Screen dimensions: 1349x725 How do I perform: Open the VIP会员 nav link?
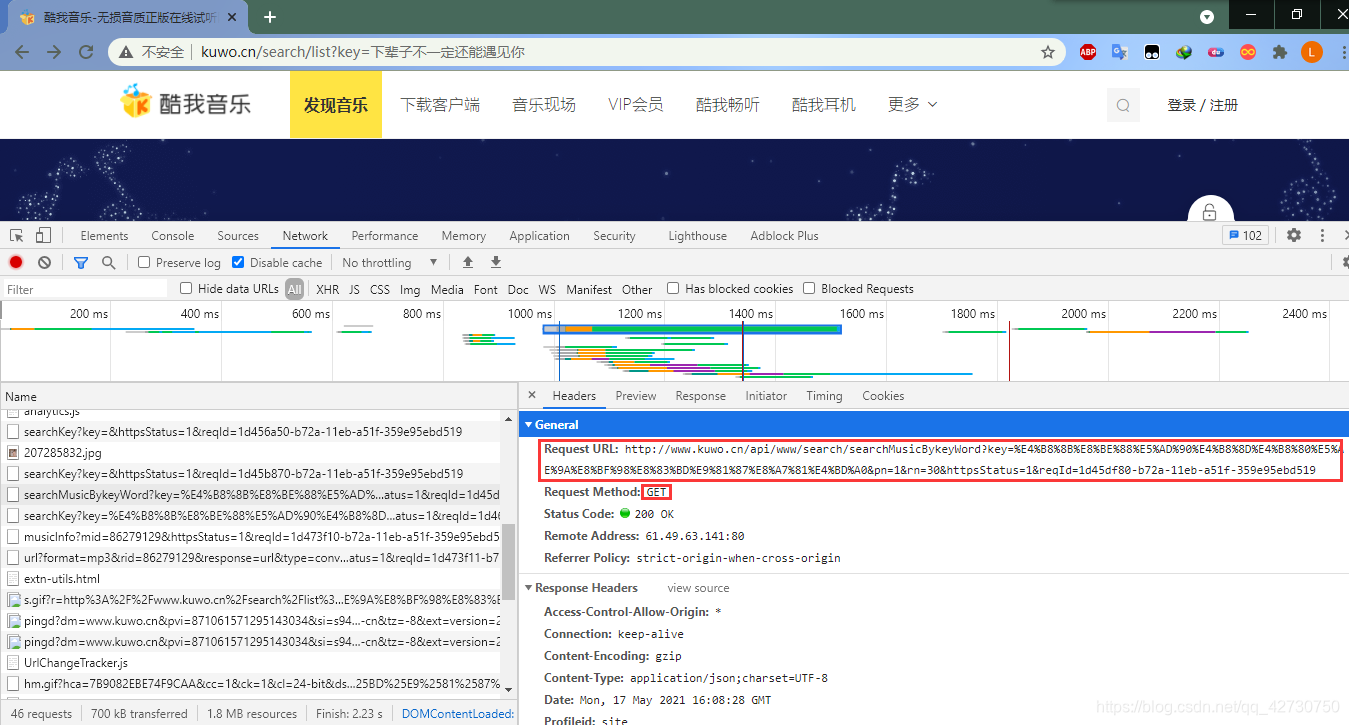636,104
